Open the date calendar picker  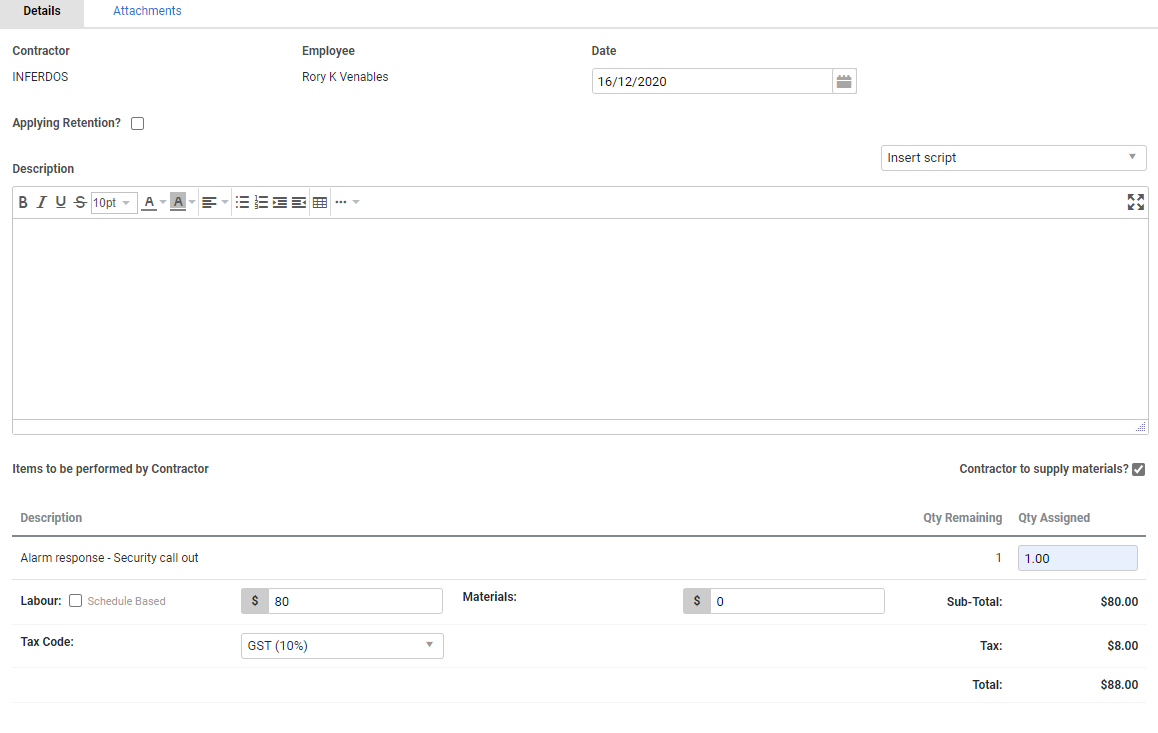point(844,81)
